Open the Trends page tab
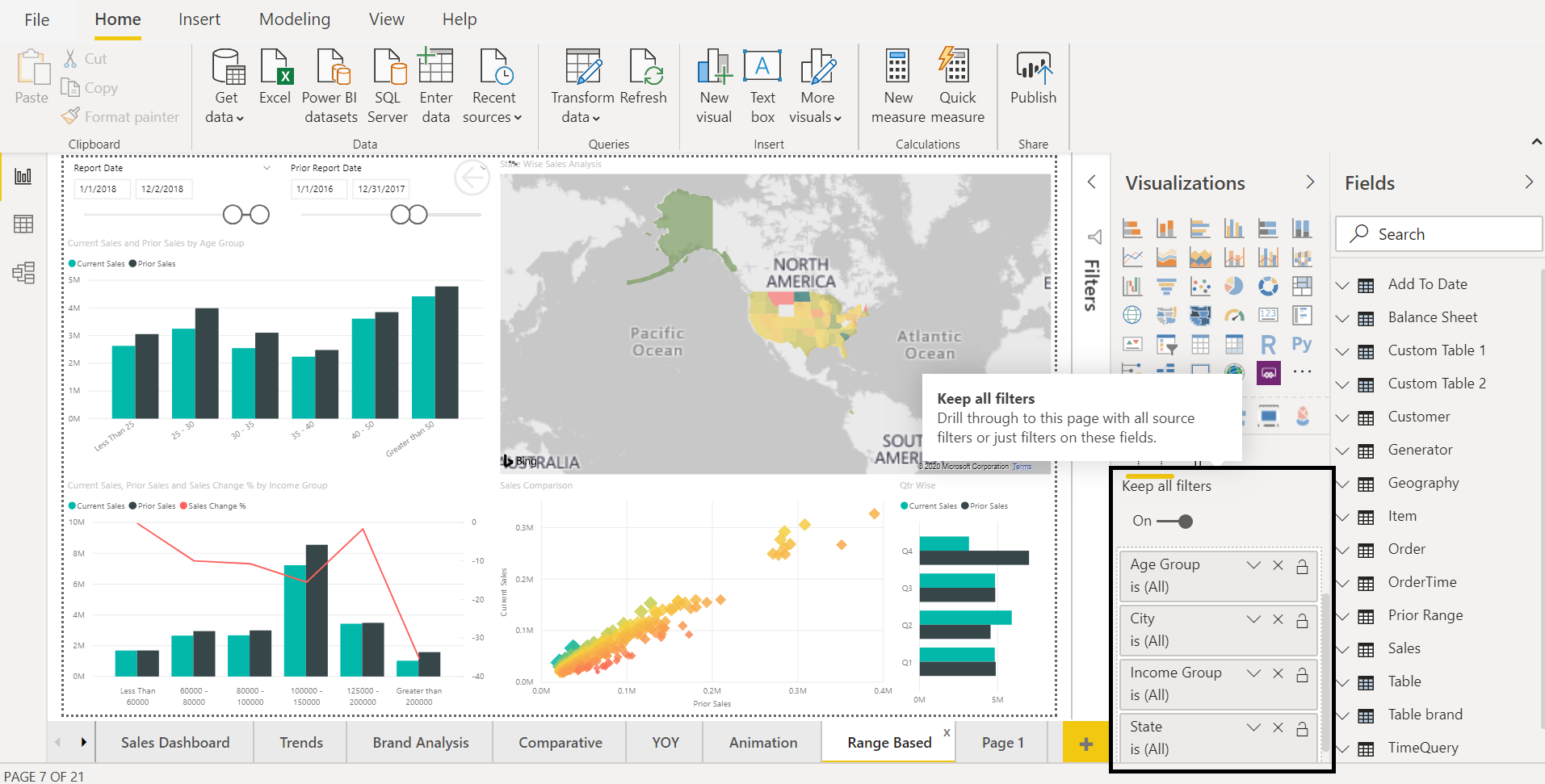The image size is (1545, 784). (301, 743)
